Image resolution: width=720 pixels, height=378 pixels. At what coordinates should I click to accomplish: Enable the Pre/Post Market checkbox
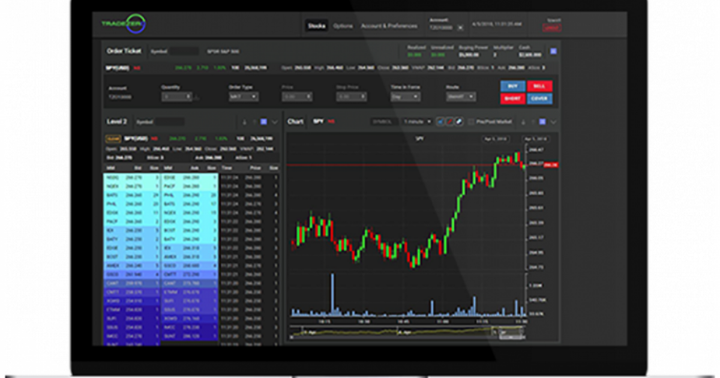point(471,122)
